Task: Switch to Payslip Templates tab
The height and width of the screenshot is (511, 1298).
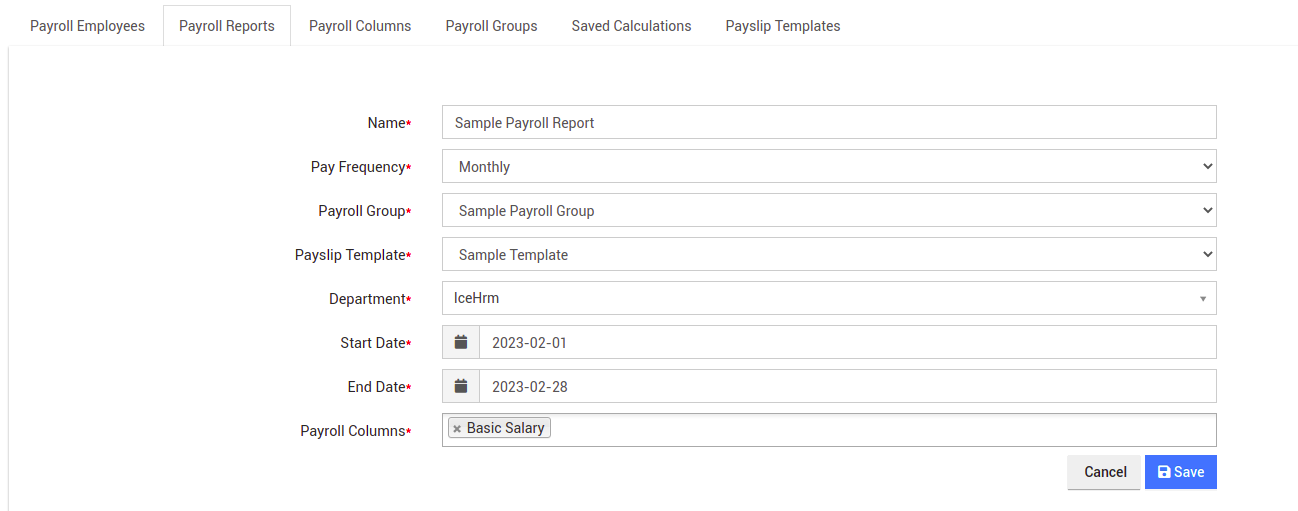Action: click(x=783, y=26)
